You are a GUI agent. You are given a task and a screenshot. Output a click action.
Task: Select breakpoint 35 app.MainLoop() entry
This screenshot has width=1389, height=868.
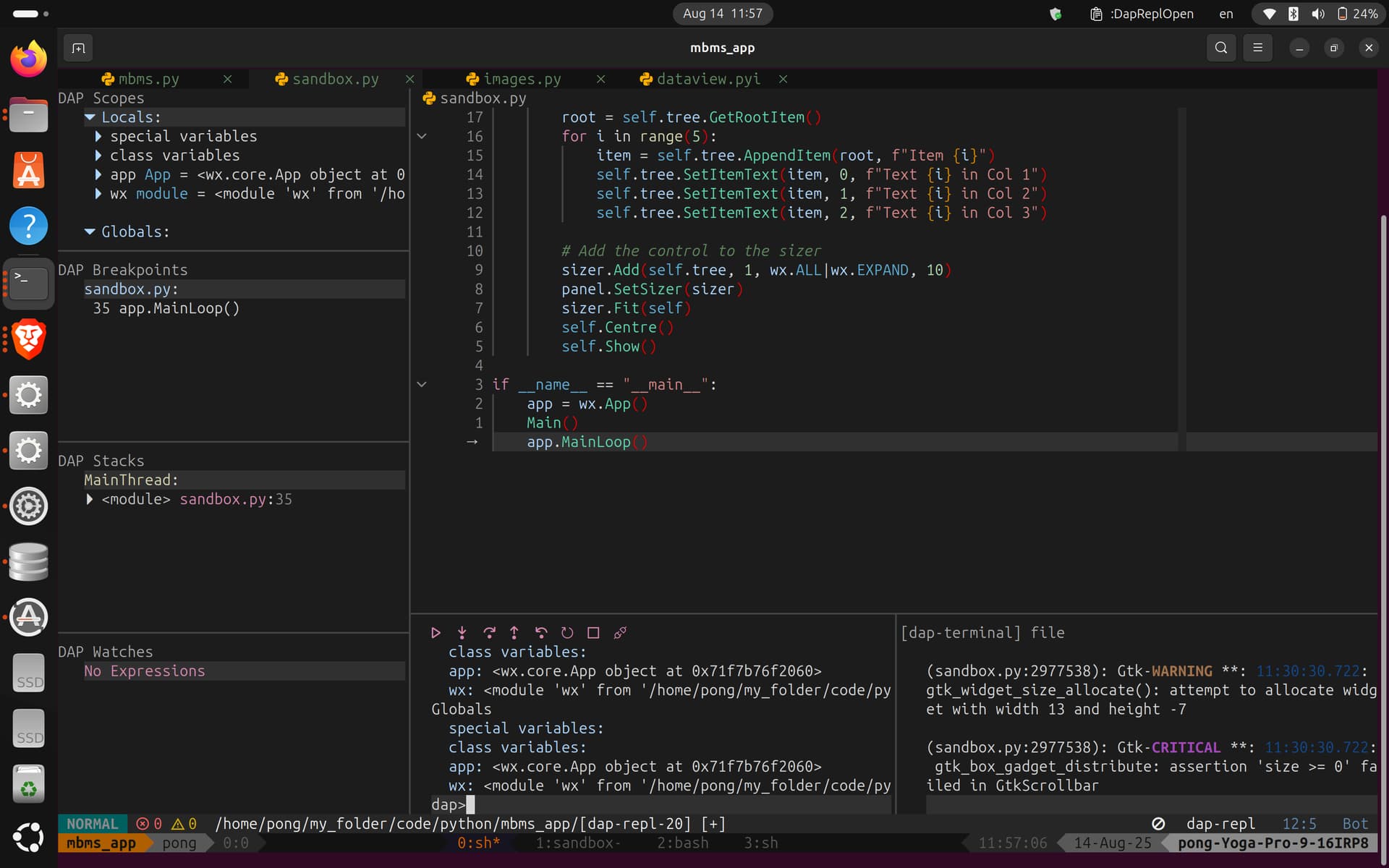pyautogui.click(x=166, y=308)
